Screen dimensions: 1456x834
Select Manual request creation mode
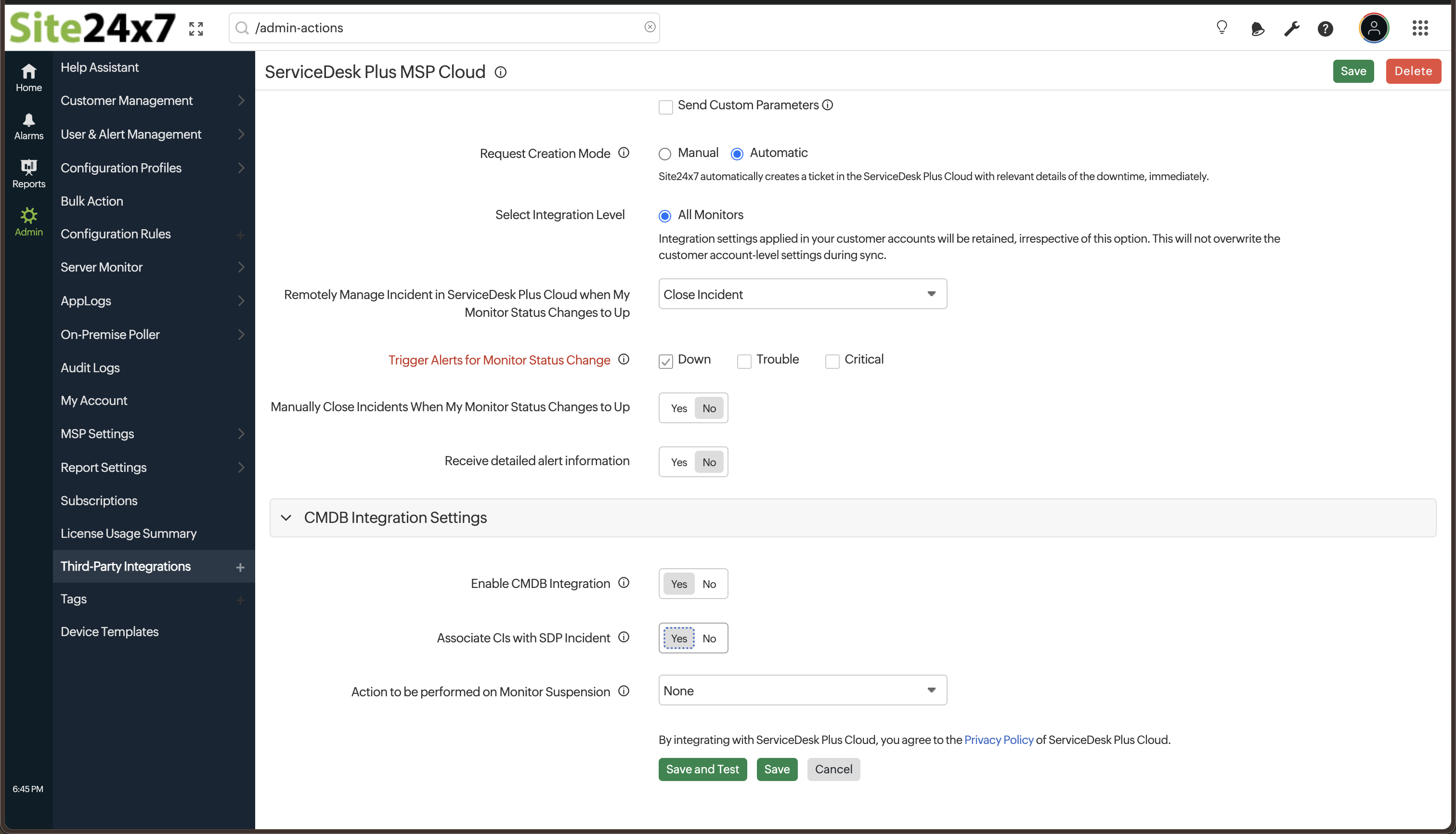tap(664, 154)
